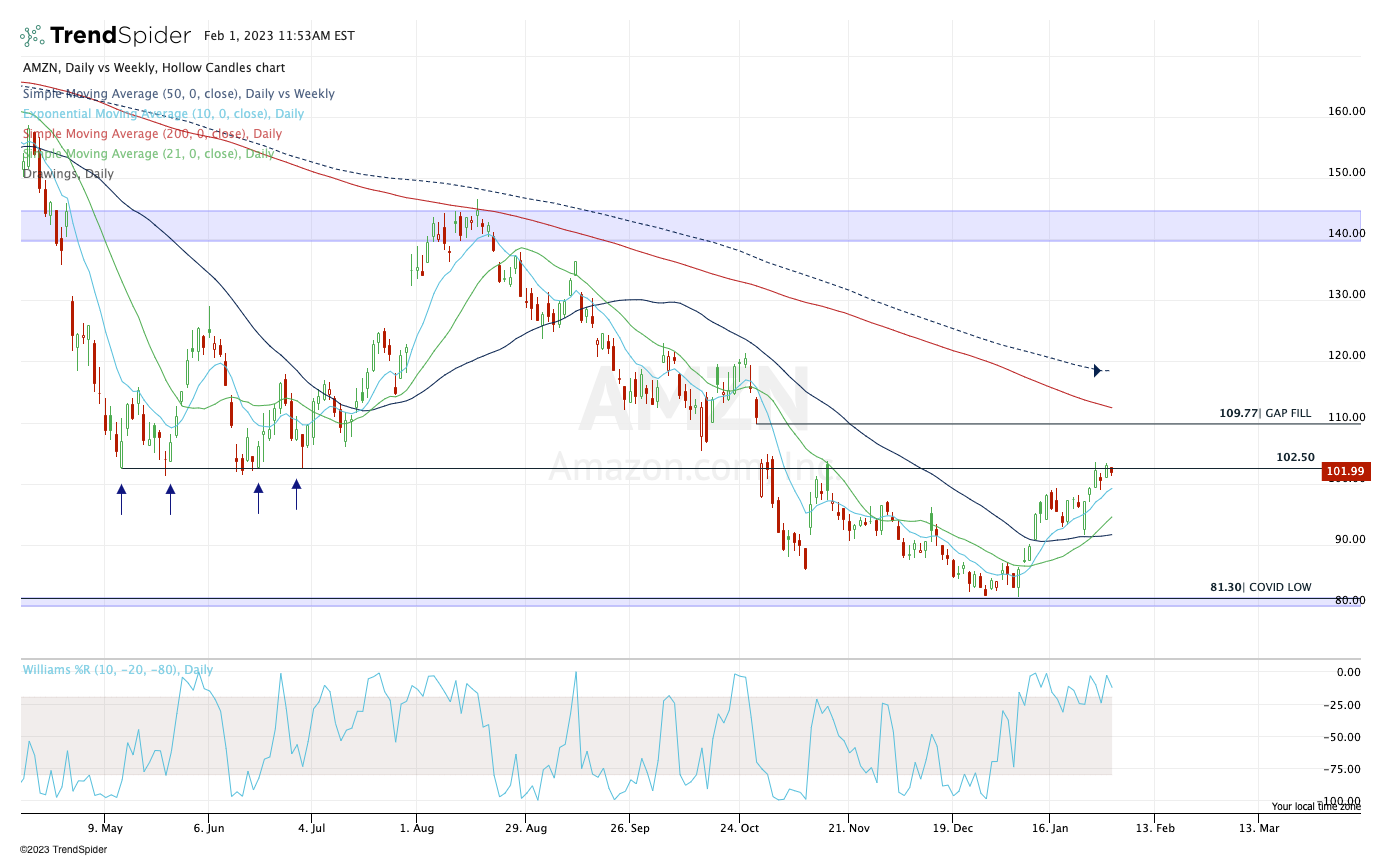
Task: Click the 150.00 price axis label
Action: (1345, 172)
